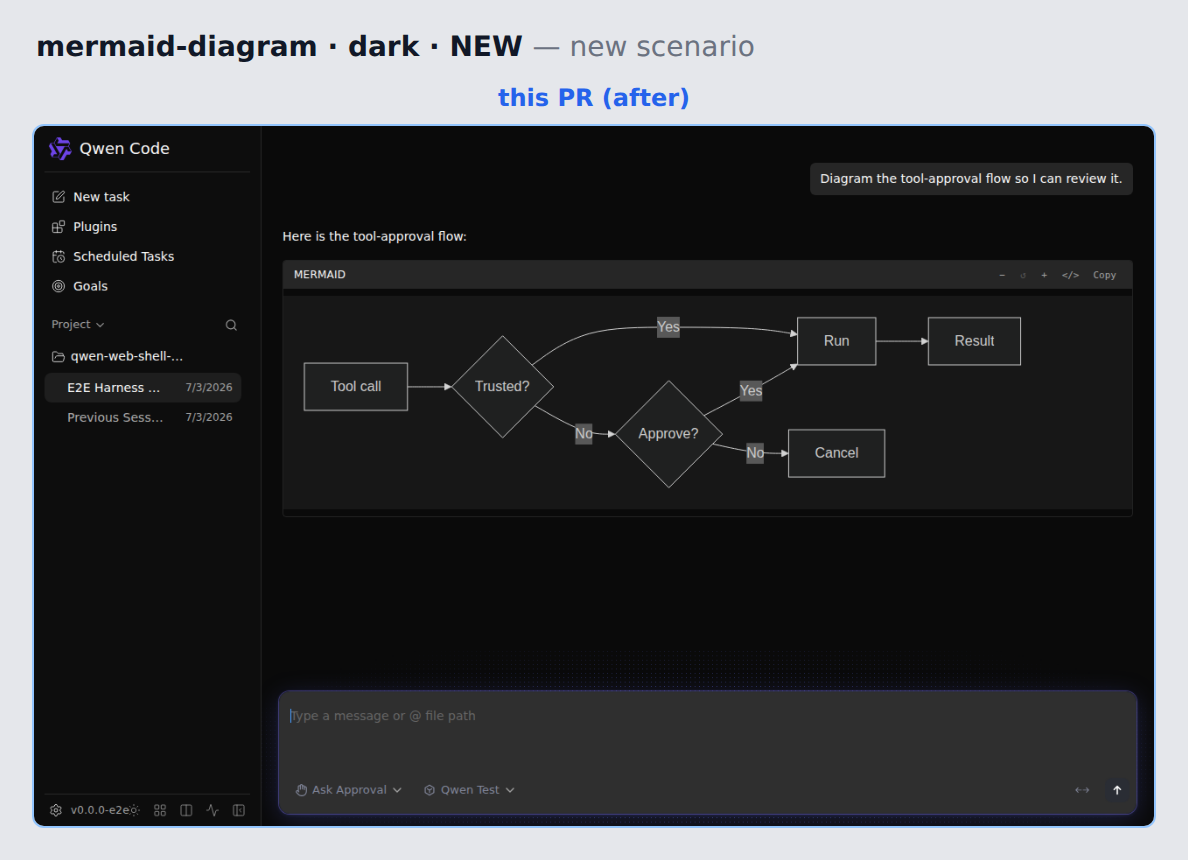
Task: Click the 7/3/2026 date of E2E Harness
Action: pyautogui.click(x=209, y=387)
